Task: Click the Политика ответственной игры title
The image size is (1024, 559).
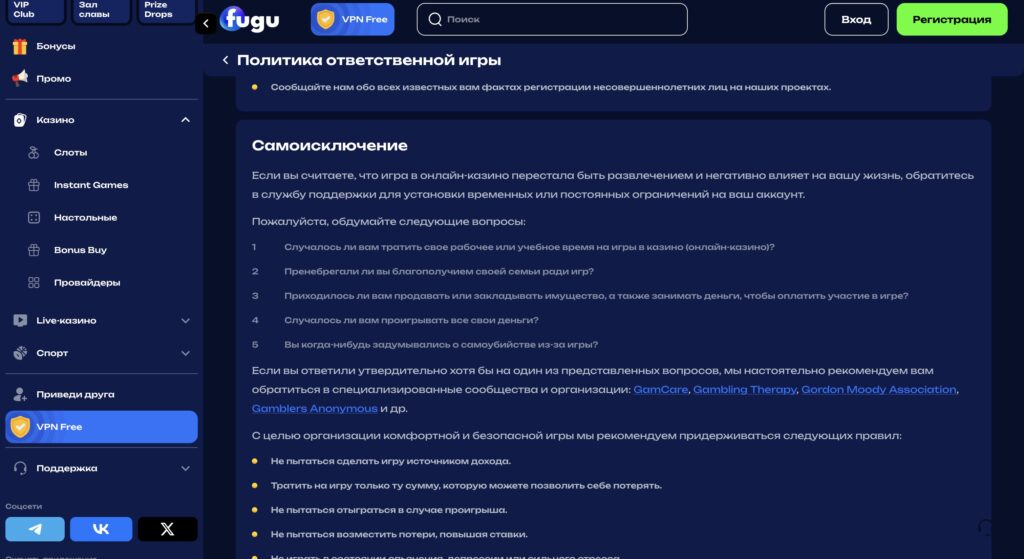Action: tap(369, 60)
